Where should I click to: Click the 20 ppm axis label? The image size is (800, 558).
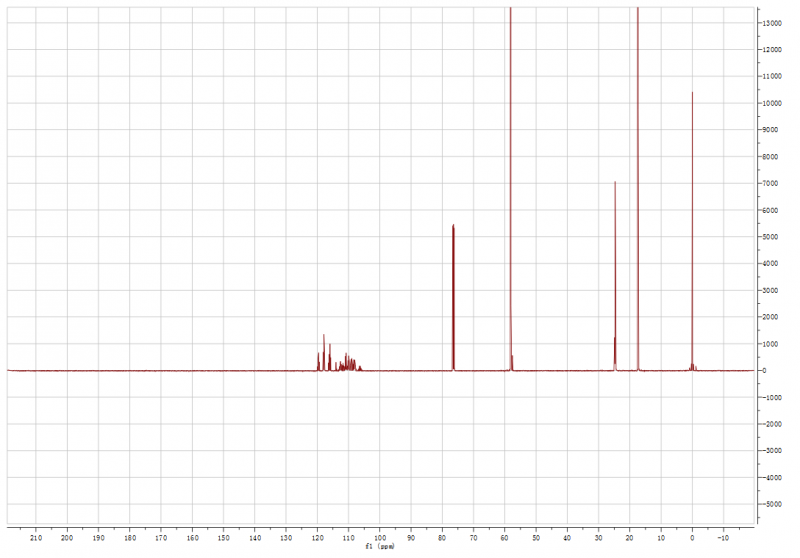[630, 538]
